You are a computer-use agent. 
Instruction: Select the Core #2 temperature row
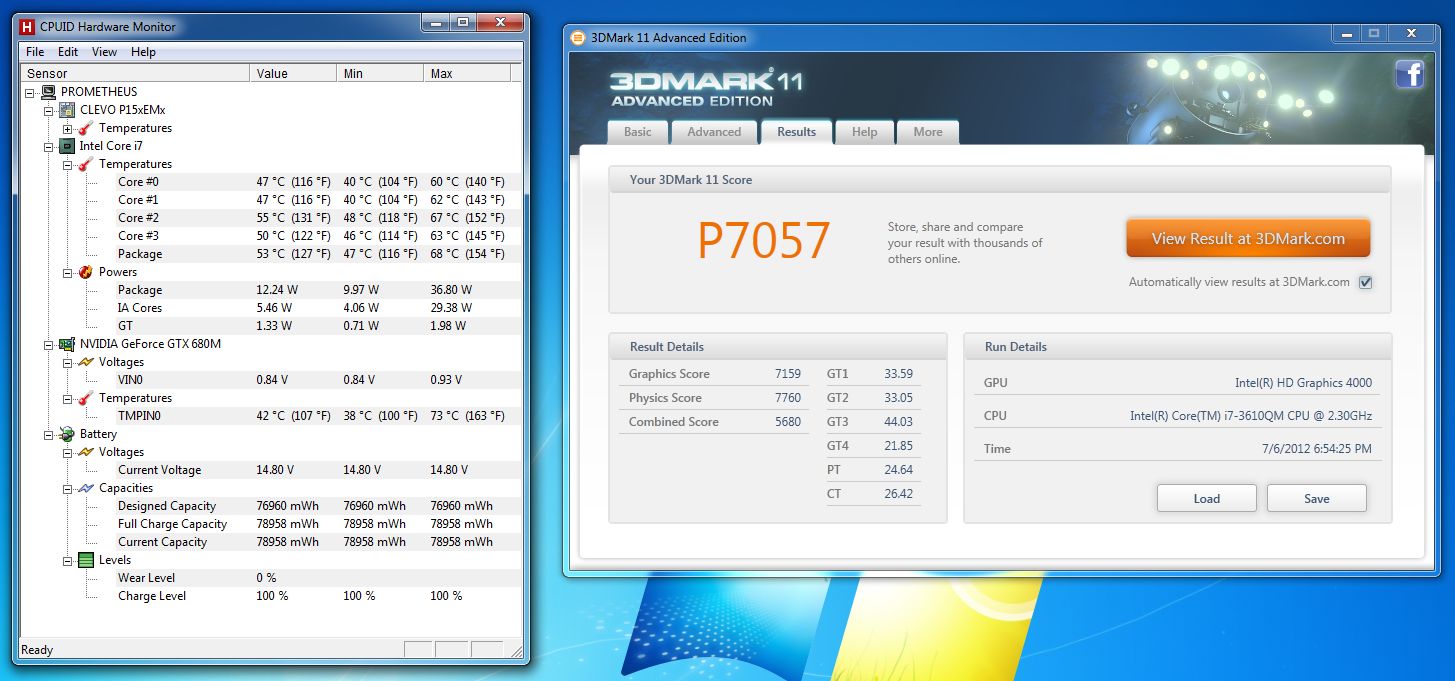[x=271, y=218]
